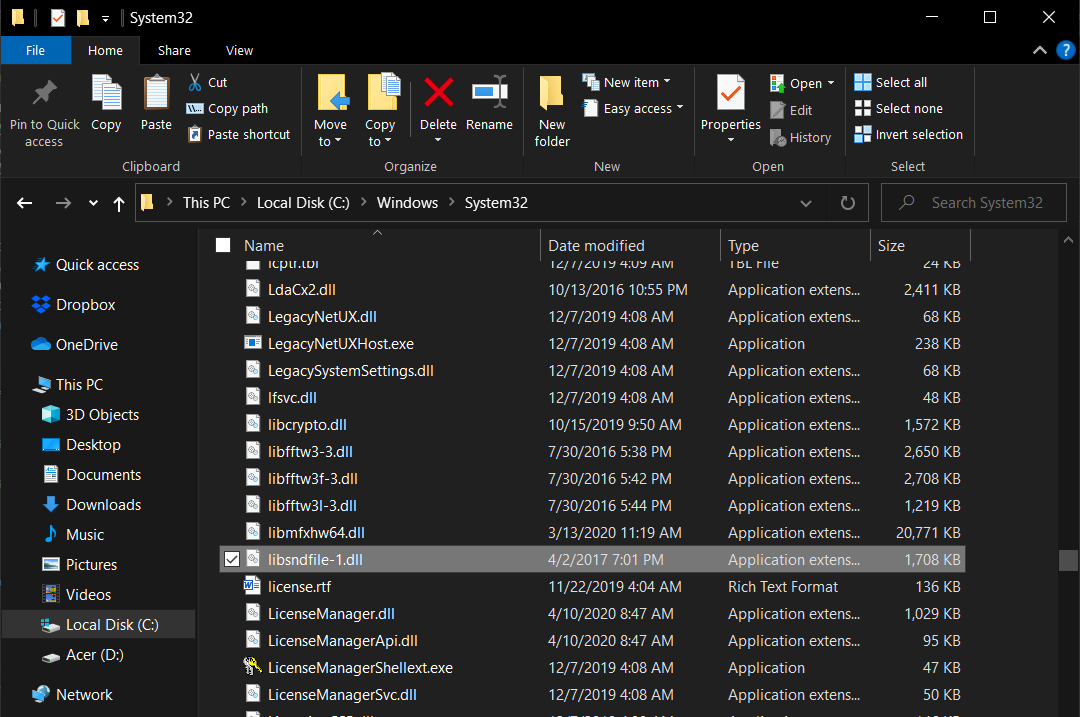Click the Paste clipboard icon
Screen dimensions: 1080x717
[x=156, y=93]
